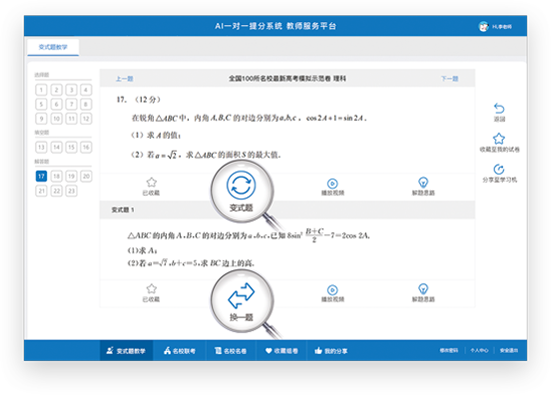
Task: Open 我的分享 thumbs-up item in bottom bar
Action: (331, 350)
